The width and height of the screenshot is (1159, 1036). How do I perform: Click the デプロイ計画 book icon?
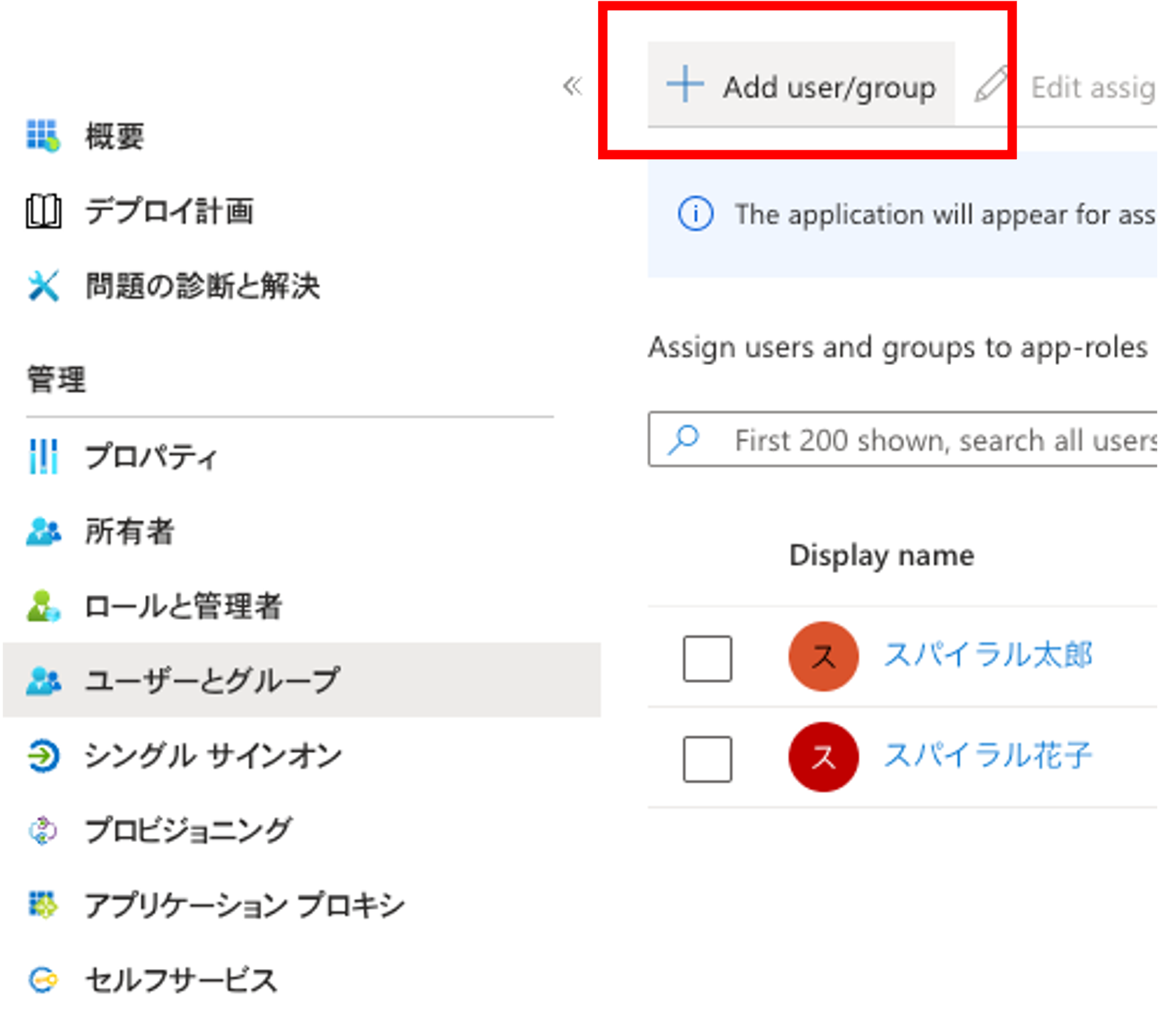pyautogui.click(x=44, y=211)
